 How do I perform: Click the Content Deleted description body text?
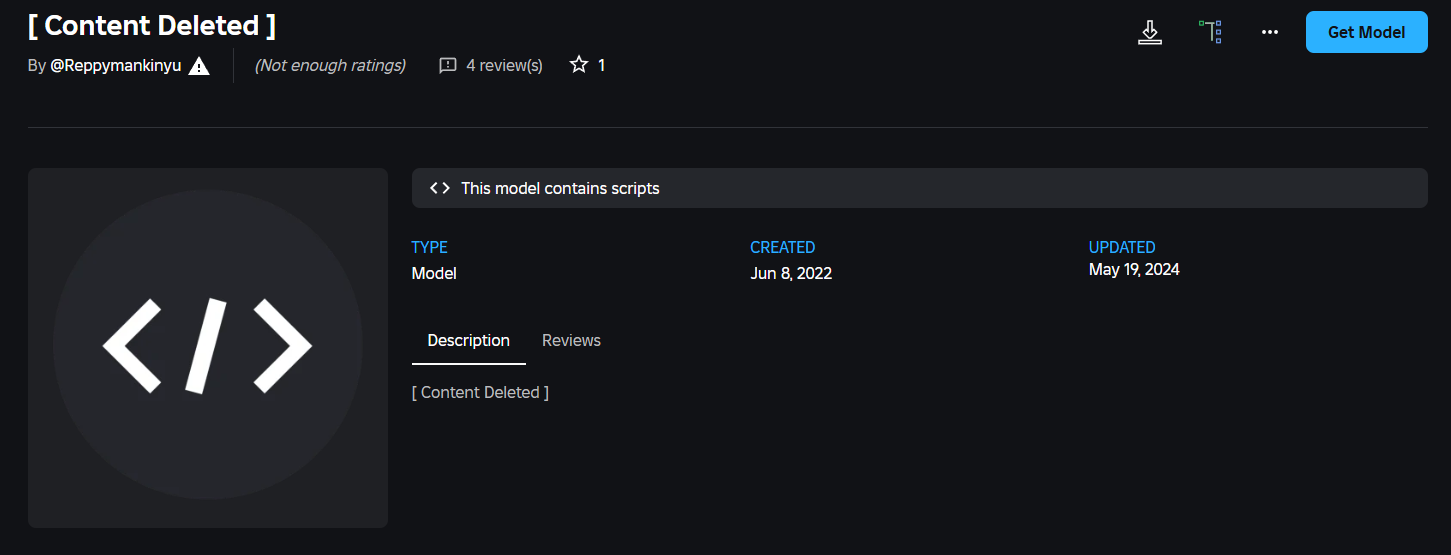[480, 393]
